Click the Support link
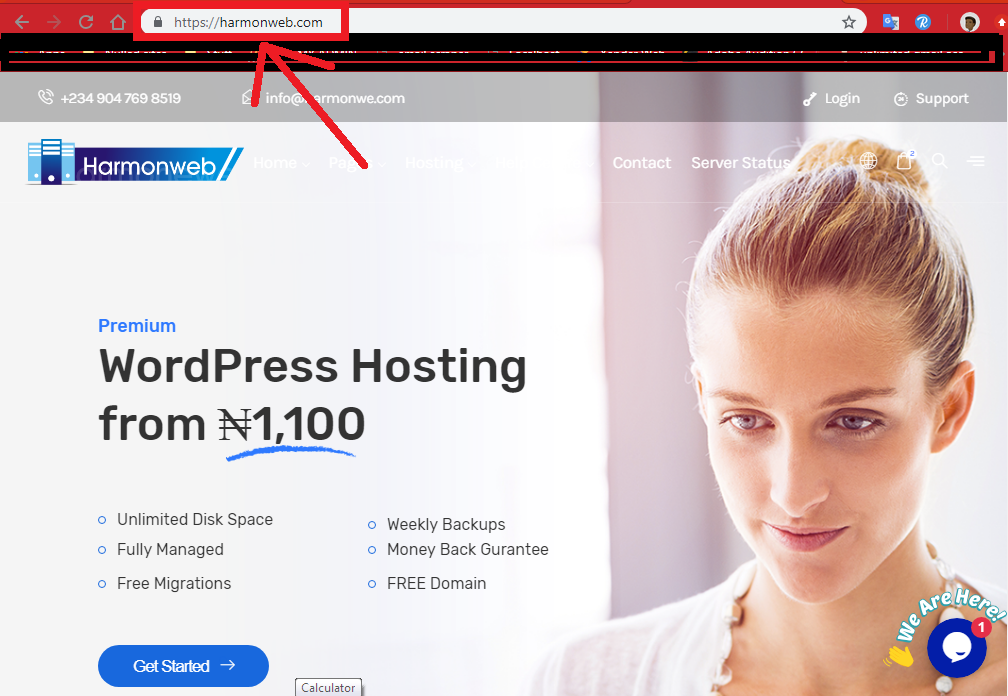 point(942,99)
